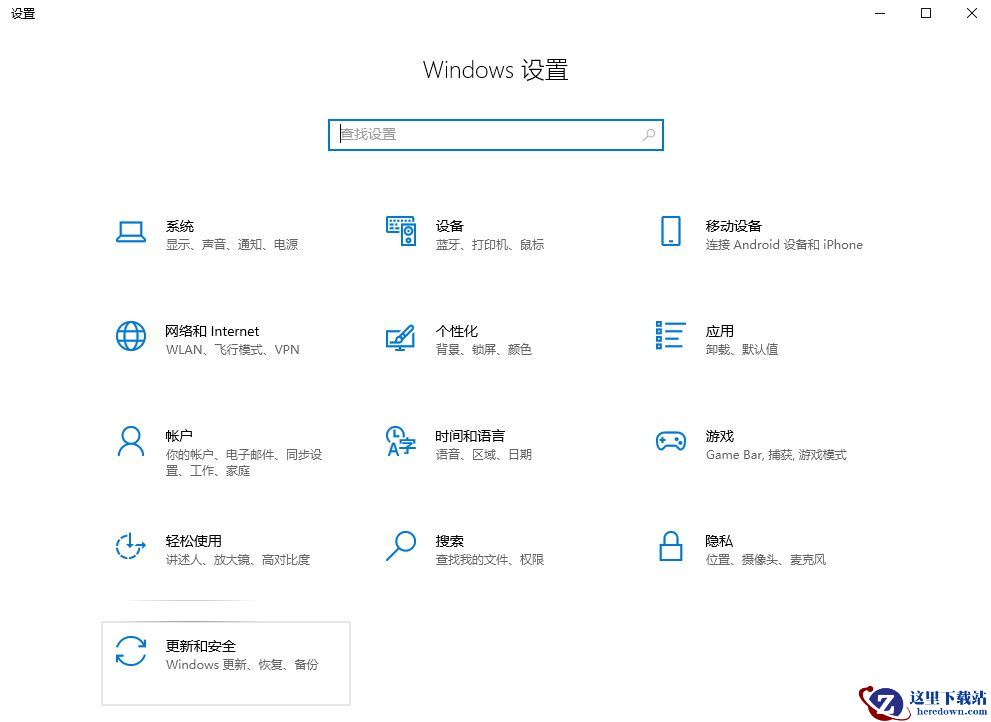991x722 pixels.
Task: Click the 设备 title label
Action: pos(449,226)
